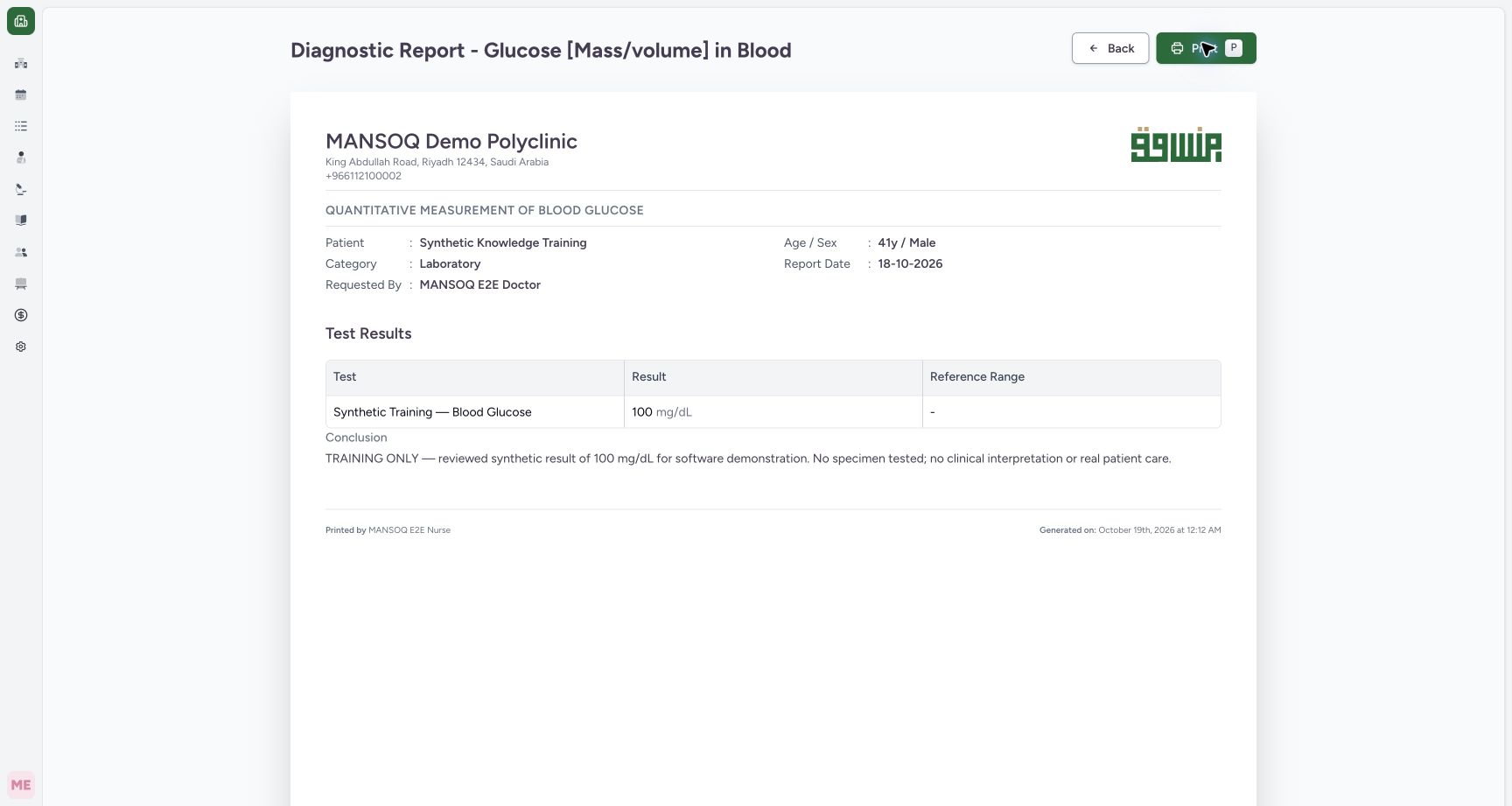The image size is (1512, 806).
Task: Click the Back button
Action: (x=1110, y=48)
